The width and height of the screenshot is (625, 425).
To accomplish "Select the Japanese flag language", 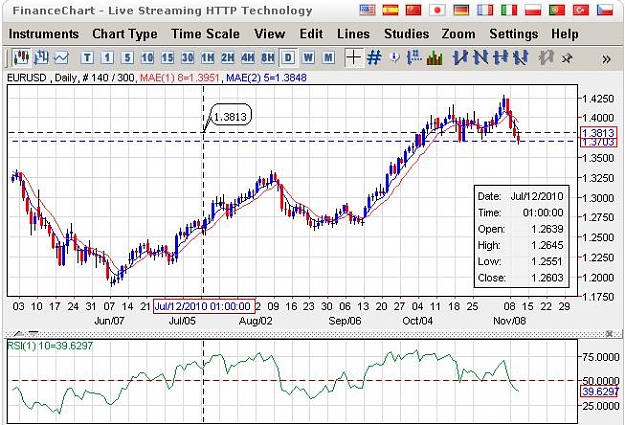I will click(x=437, y=10).
